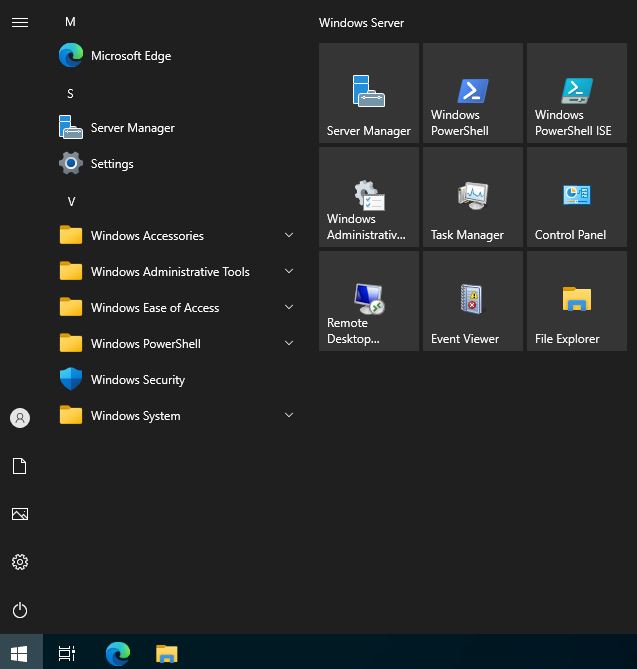Click the letter S section header
The image size is (637, 669).
pyautogui.click(x=70, y=94)
